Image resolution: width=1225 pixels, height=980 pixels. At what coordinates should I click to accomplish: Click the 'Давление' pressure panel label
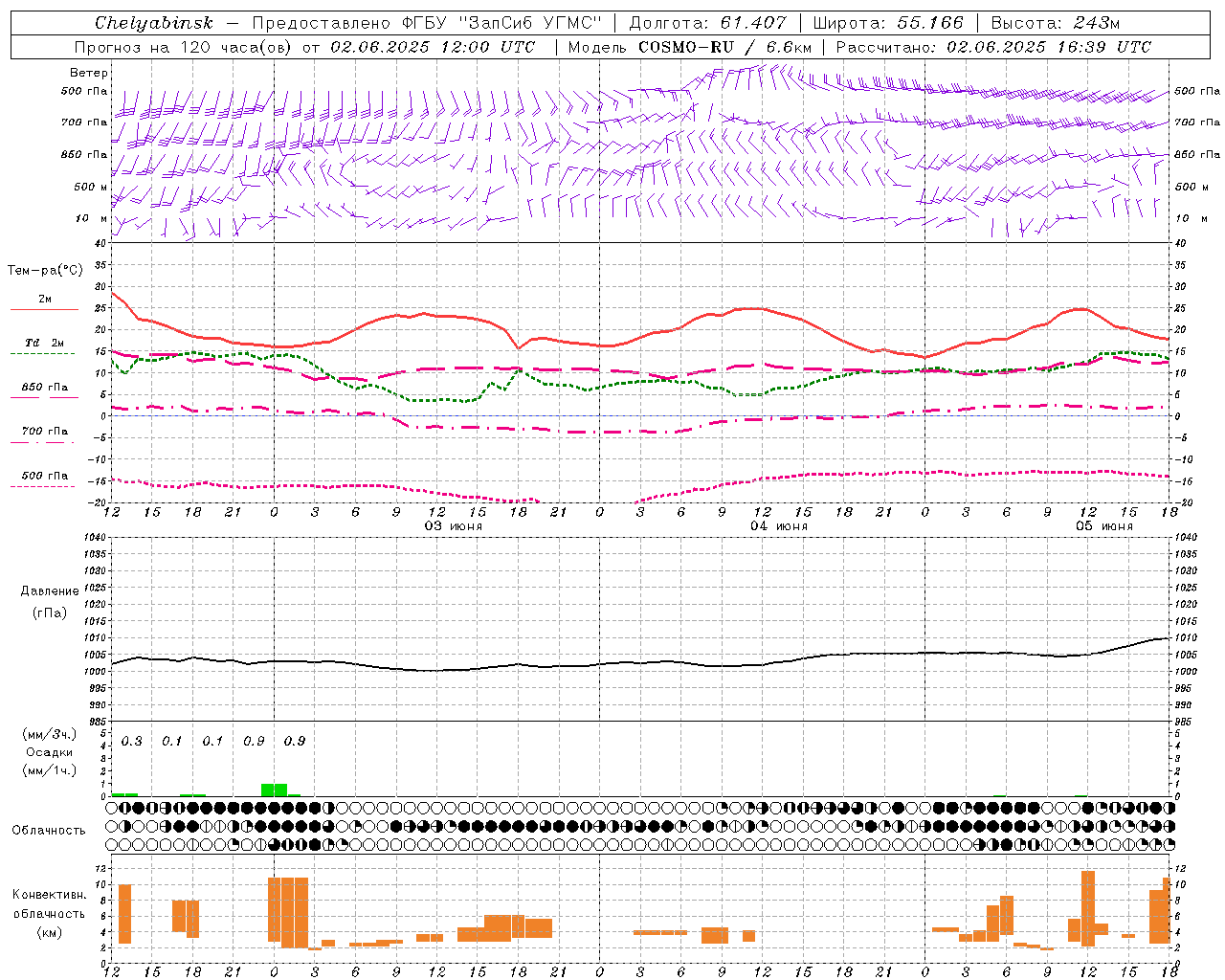pyautogui.click(x=50, y=591)
